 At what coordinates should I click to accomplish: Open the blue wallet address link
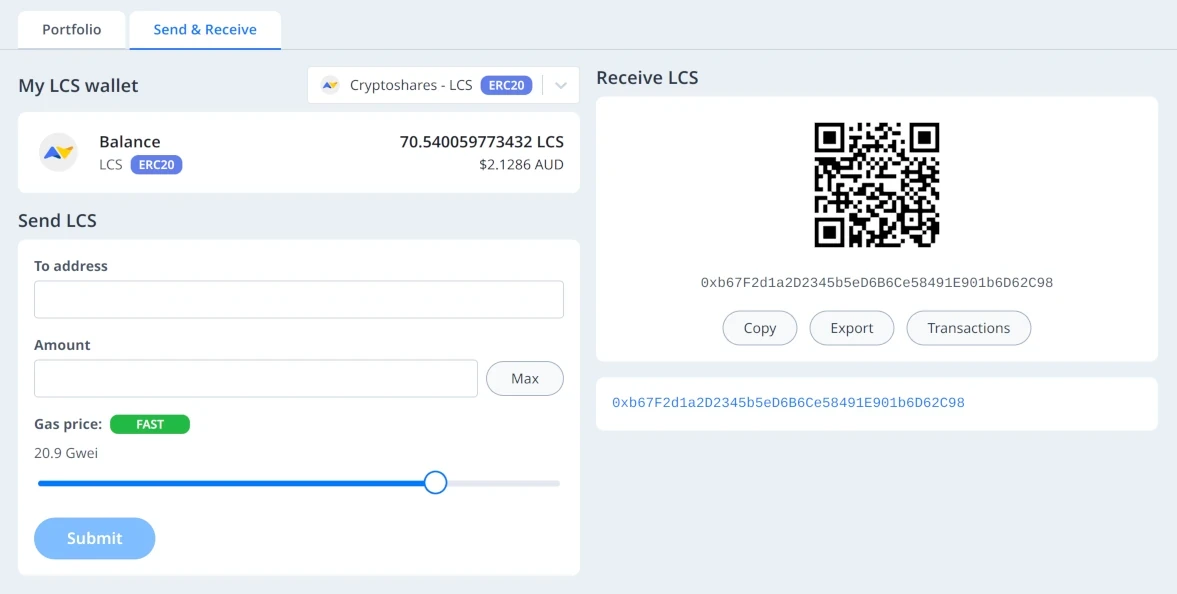tap(788, 403)
